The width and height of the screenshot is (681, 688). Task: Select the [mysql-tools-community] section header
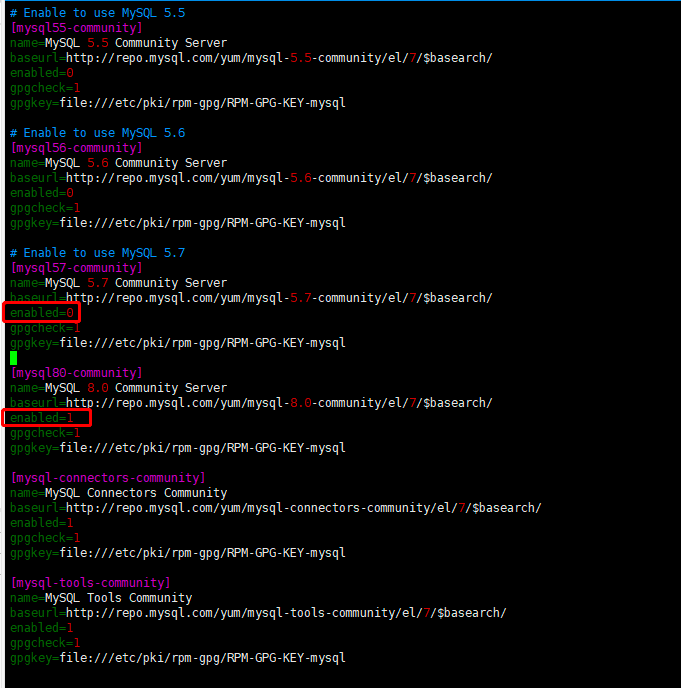pos(90,583)
